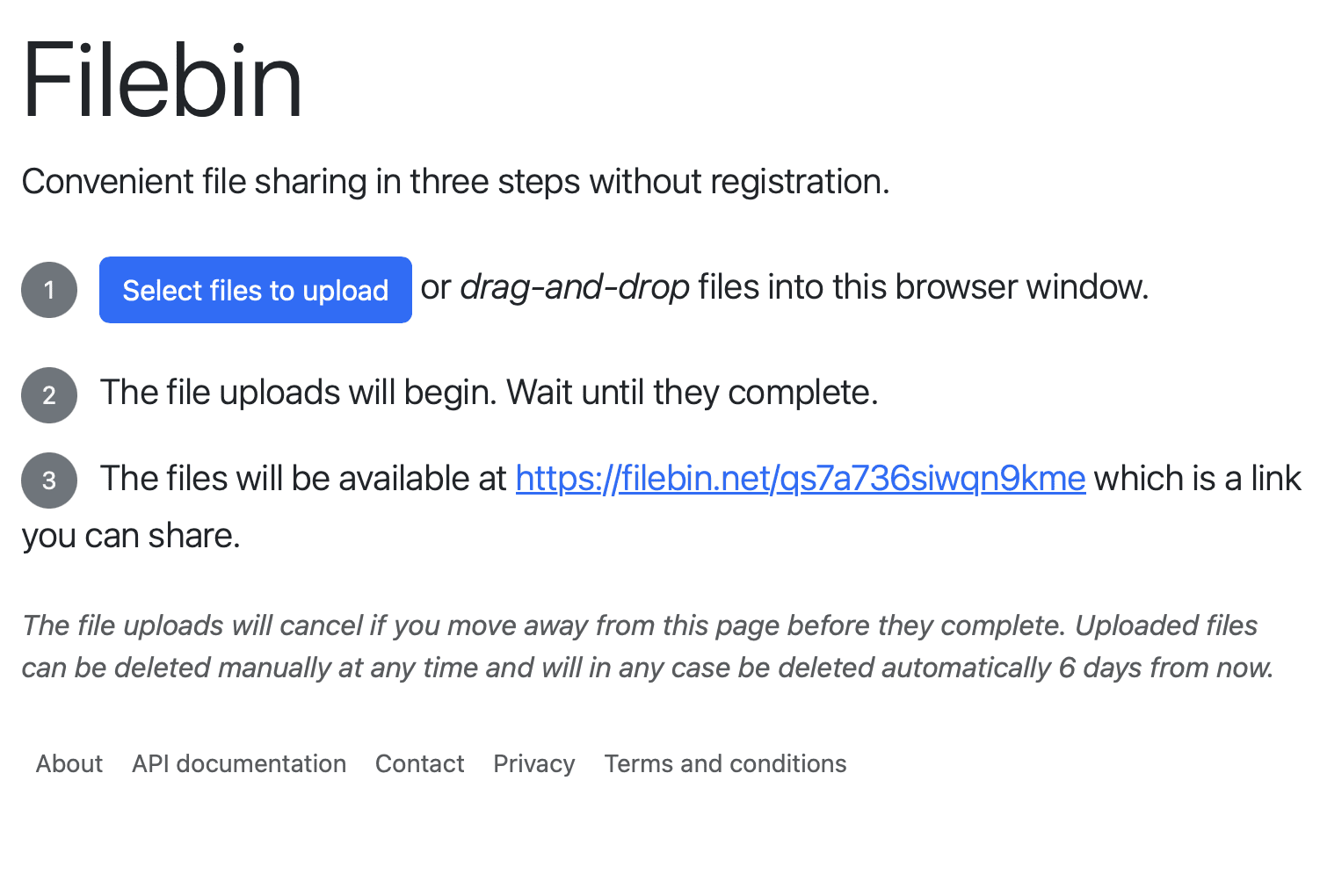Screen dimensions: 1320x896
Task: Click "The files will be available at" text
Action: click(303, 479)
